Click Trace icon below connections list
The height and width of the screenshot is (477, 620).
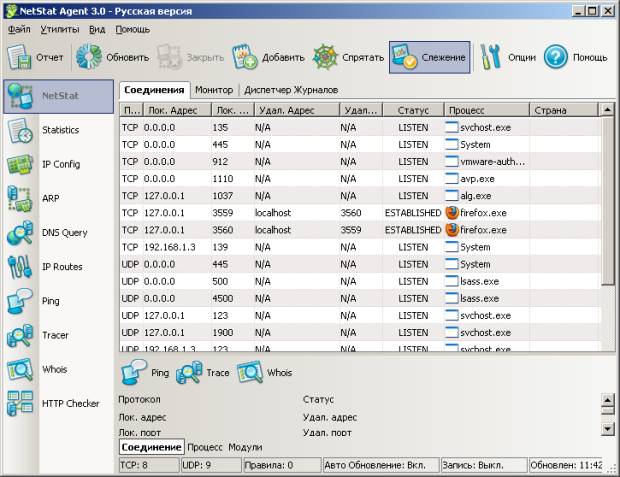(x=189, y=372)
